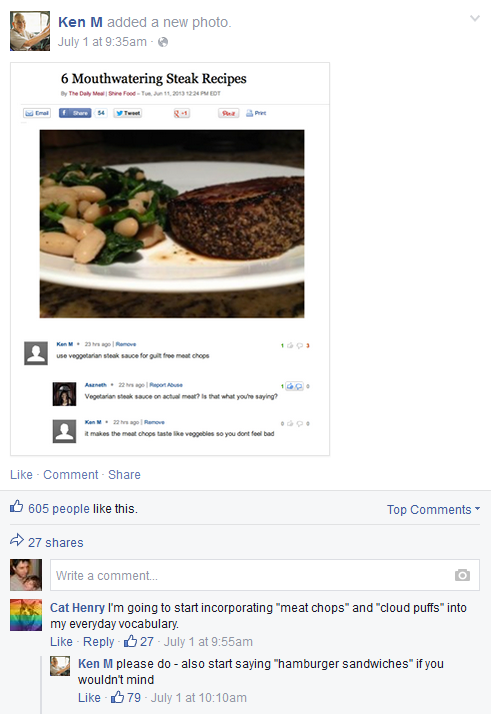The image size is (491, 714).
Task: Open the steak recipes photo
Action: (x=170, y=259)
